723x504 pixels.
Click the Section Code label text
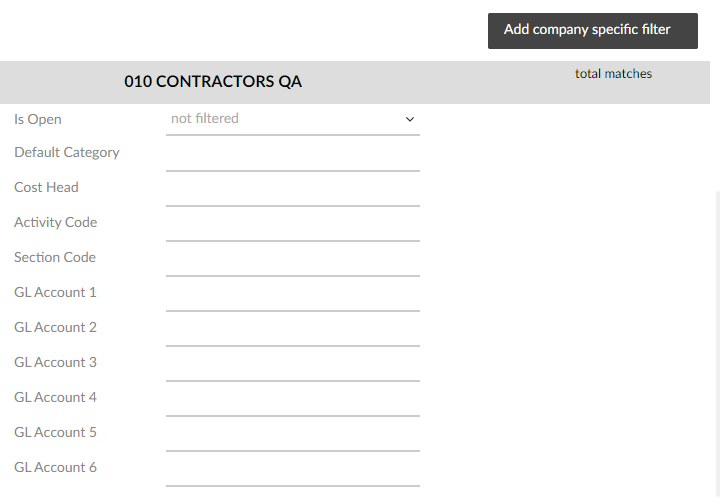55,257
